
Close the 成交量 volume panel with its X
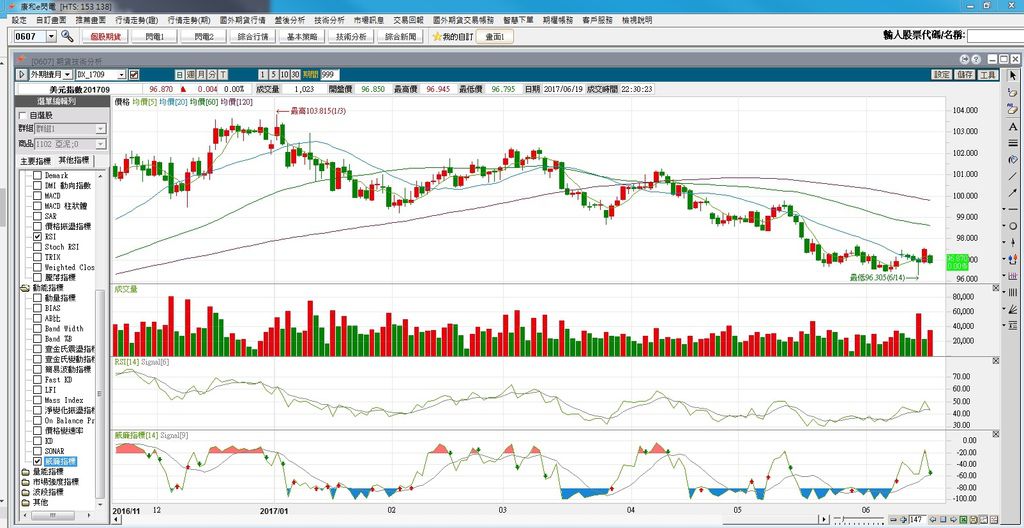click(x=996, y=288)
